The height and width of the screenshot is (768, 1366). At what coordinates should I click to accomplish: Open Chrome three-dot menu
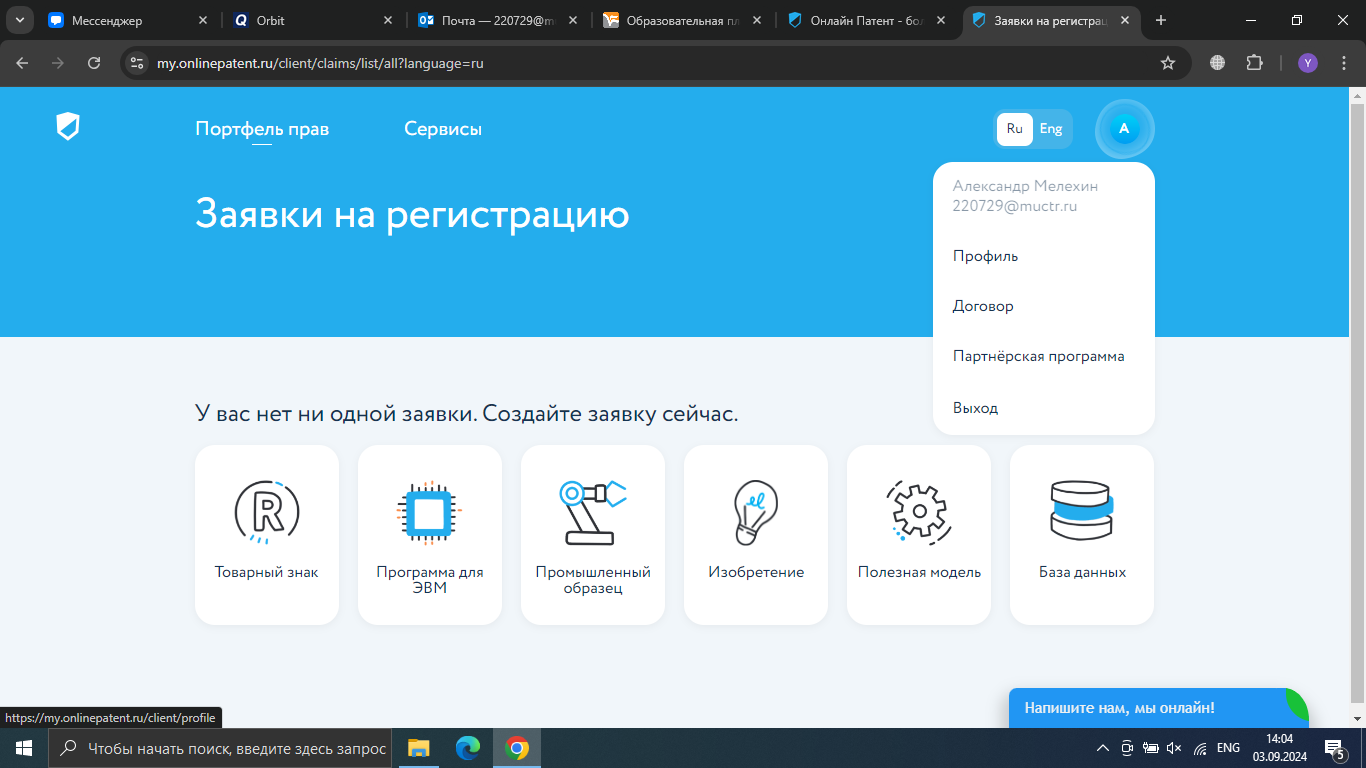click(1343, 63)
